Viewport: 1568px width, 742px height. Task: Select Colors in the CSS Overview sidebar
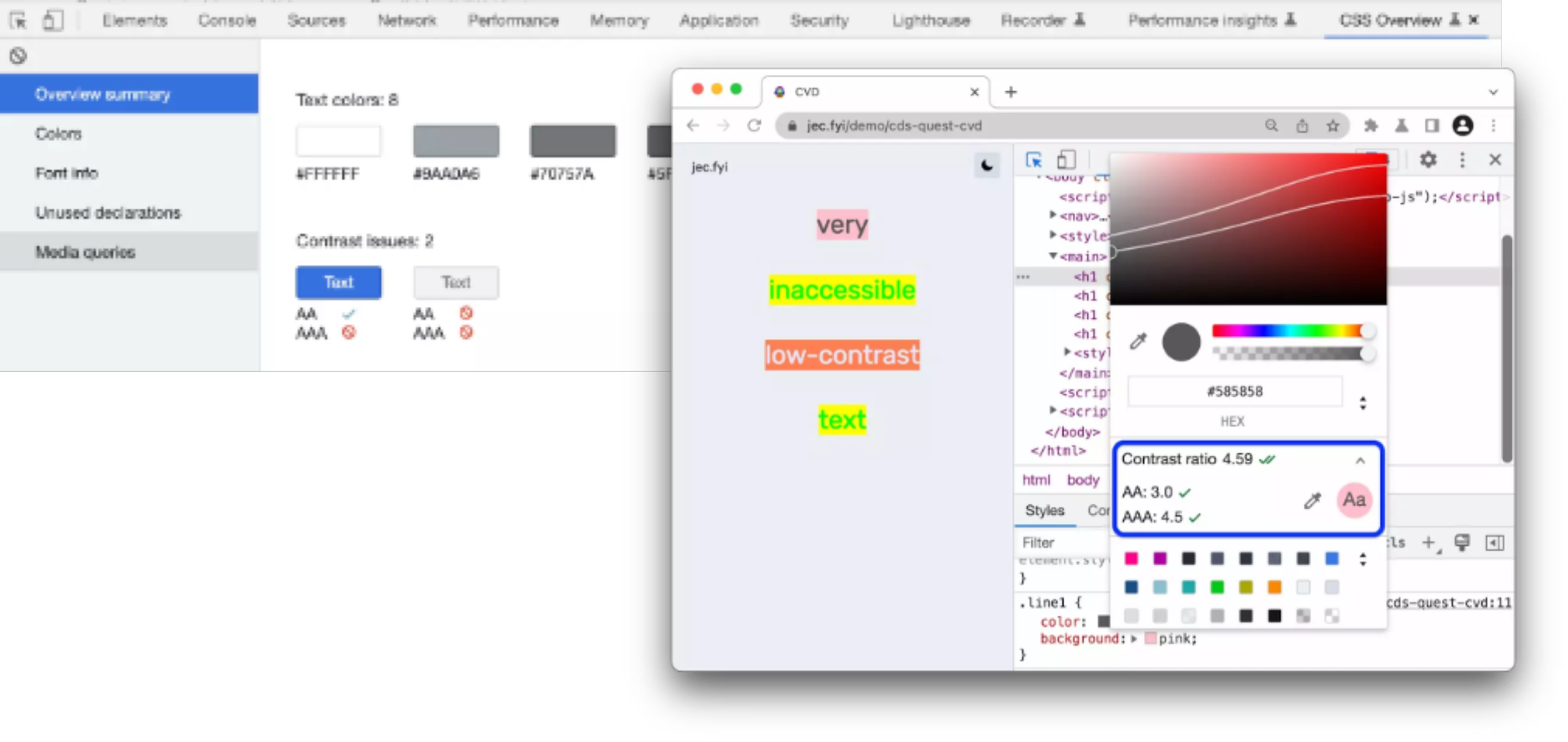tap(58, 133)
